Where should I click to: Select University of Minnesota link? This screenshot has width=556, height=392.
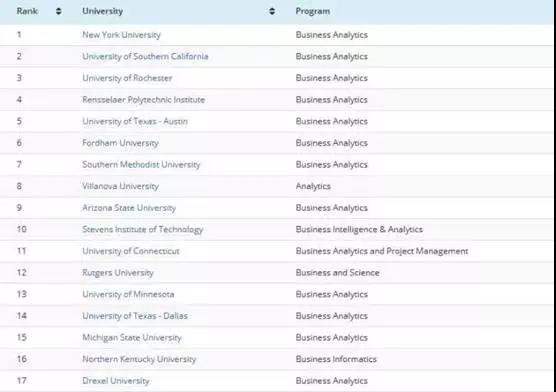128,294
